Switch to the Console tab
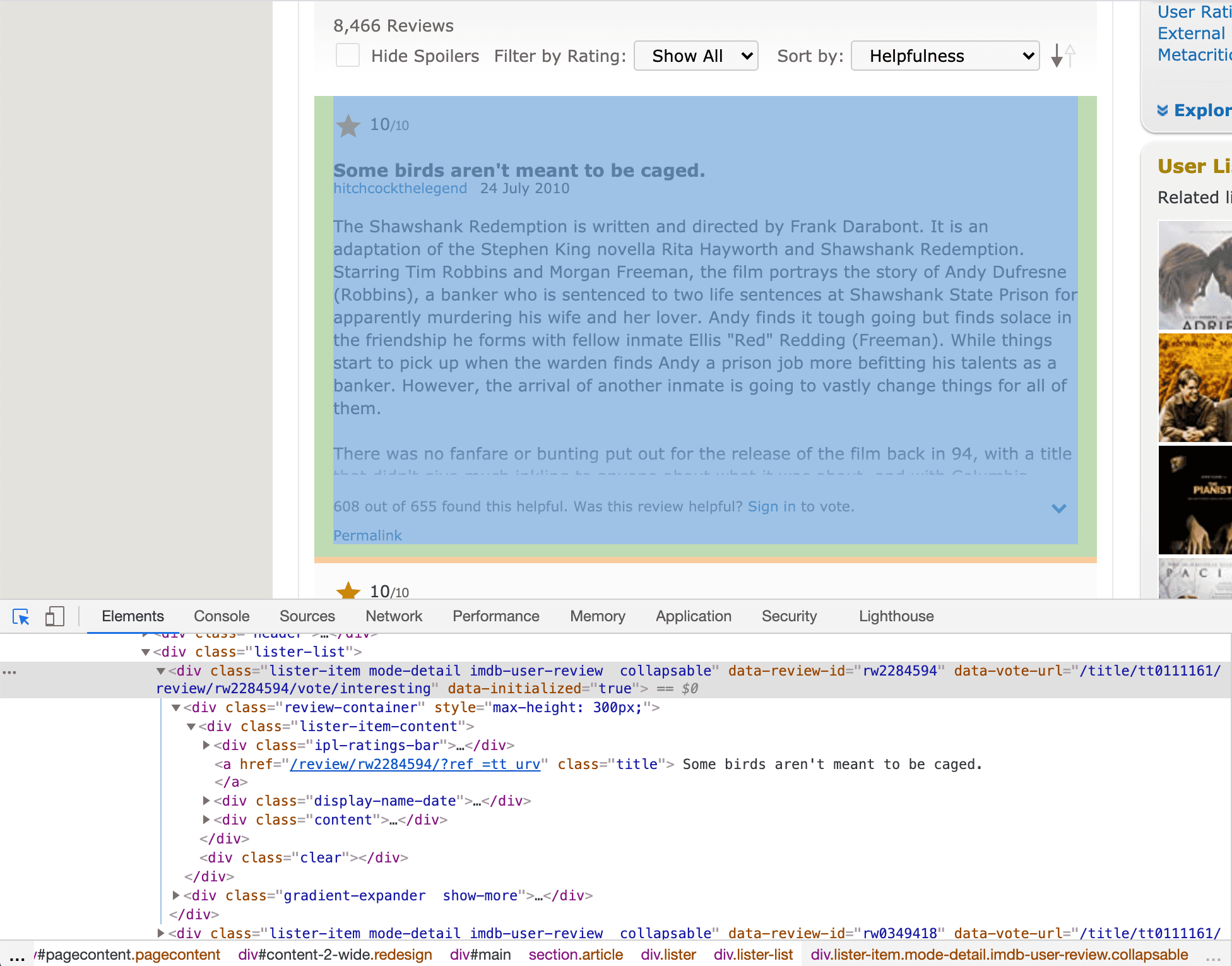Viewport: 1232px width, 966px height. click(x=222, y=616)
